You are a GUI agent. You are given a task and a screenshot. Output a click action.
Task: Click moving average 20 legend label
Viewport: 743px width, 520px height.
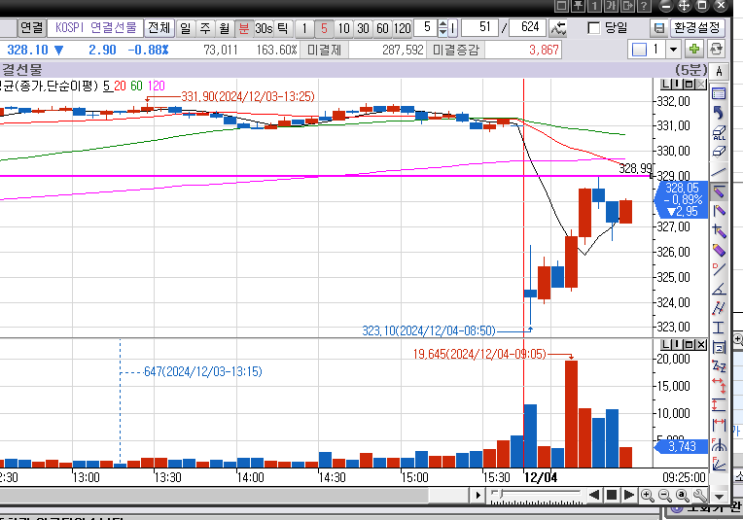120,86
